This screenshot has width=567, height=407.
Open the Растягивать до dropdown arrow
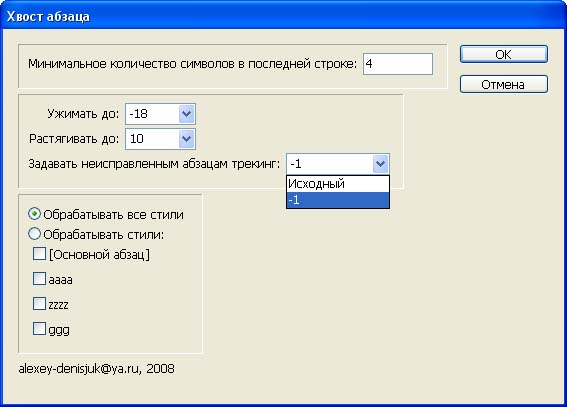[x=187, y=139]
